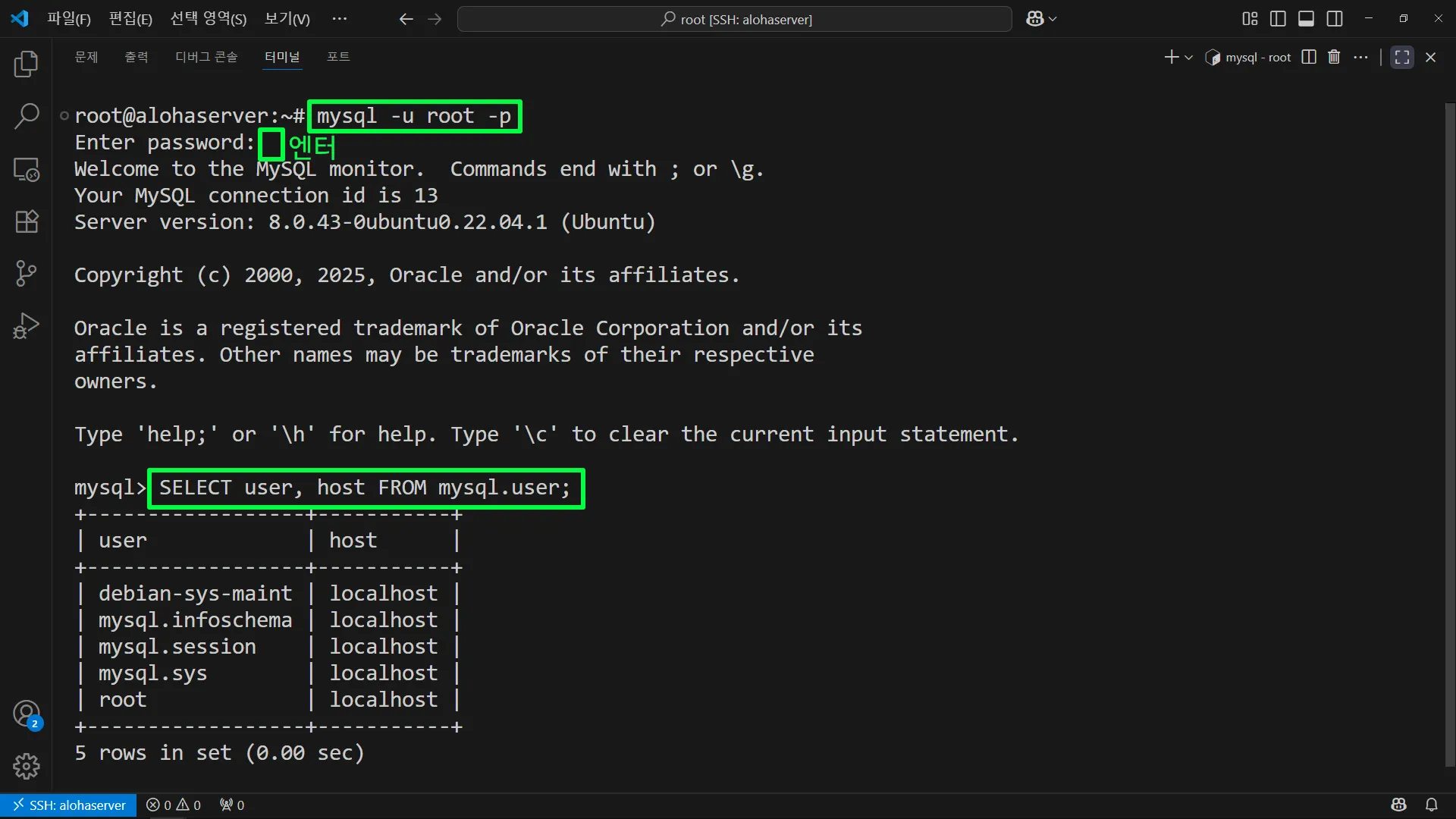Click the SSH: alohaserver remote indicator
The width and height of the screenshot is (1456, 819).
(x=69, y=805)
